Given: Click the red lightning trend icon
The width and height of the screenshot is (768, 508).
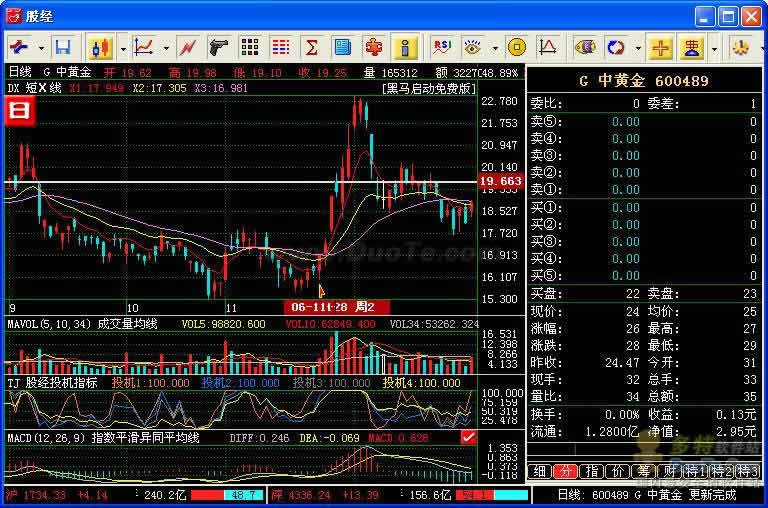Looking at the screenshot, I should click(187, 47).
